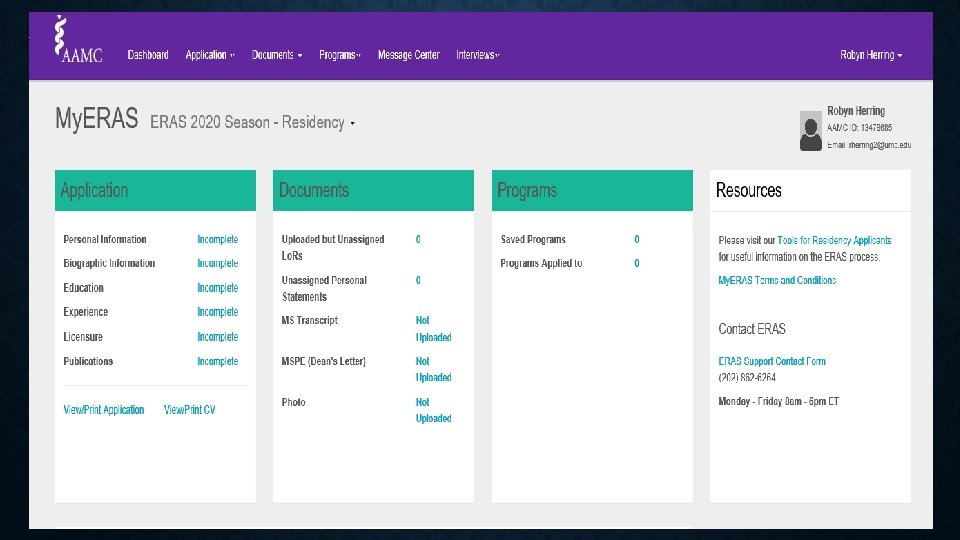Click the Unassigned Personal Statements count
The width and height of the screenshot is (960, 540).
click(x=418, y=280)
